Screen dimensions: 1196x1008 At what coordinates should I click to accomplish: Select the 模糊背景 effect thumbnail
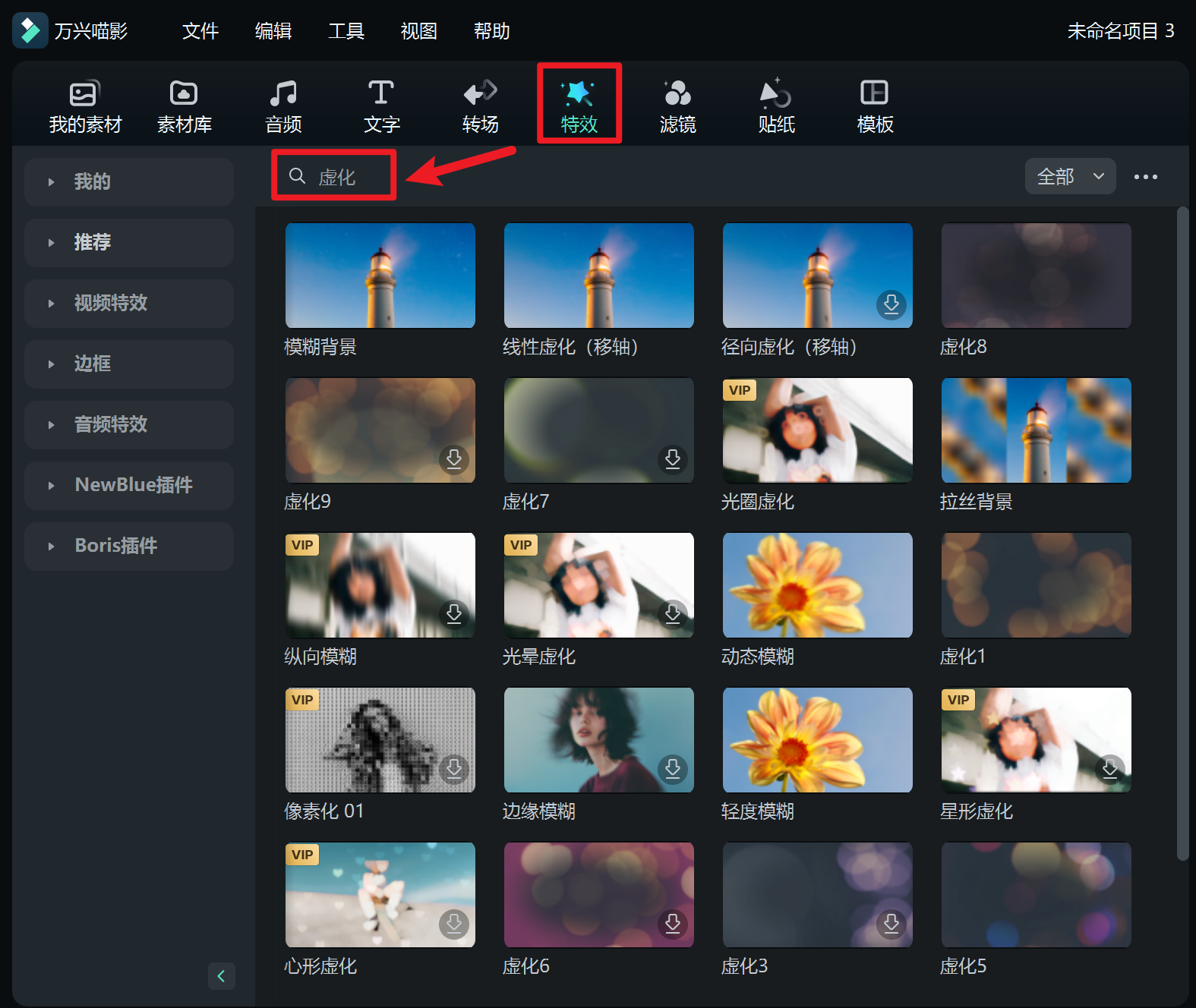coord(380,275)
